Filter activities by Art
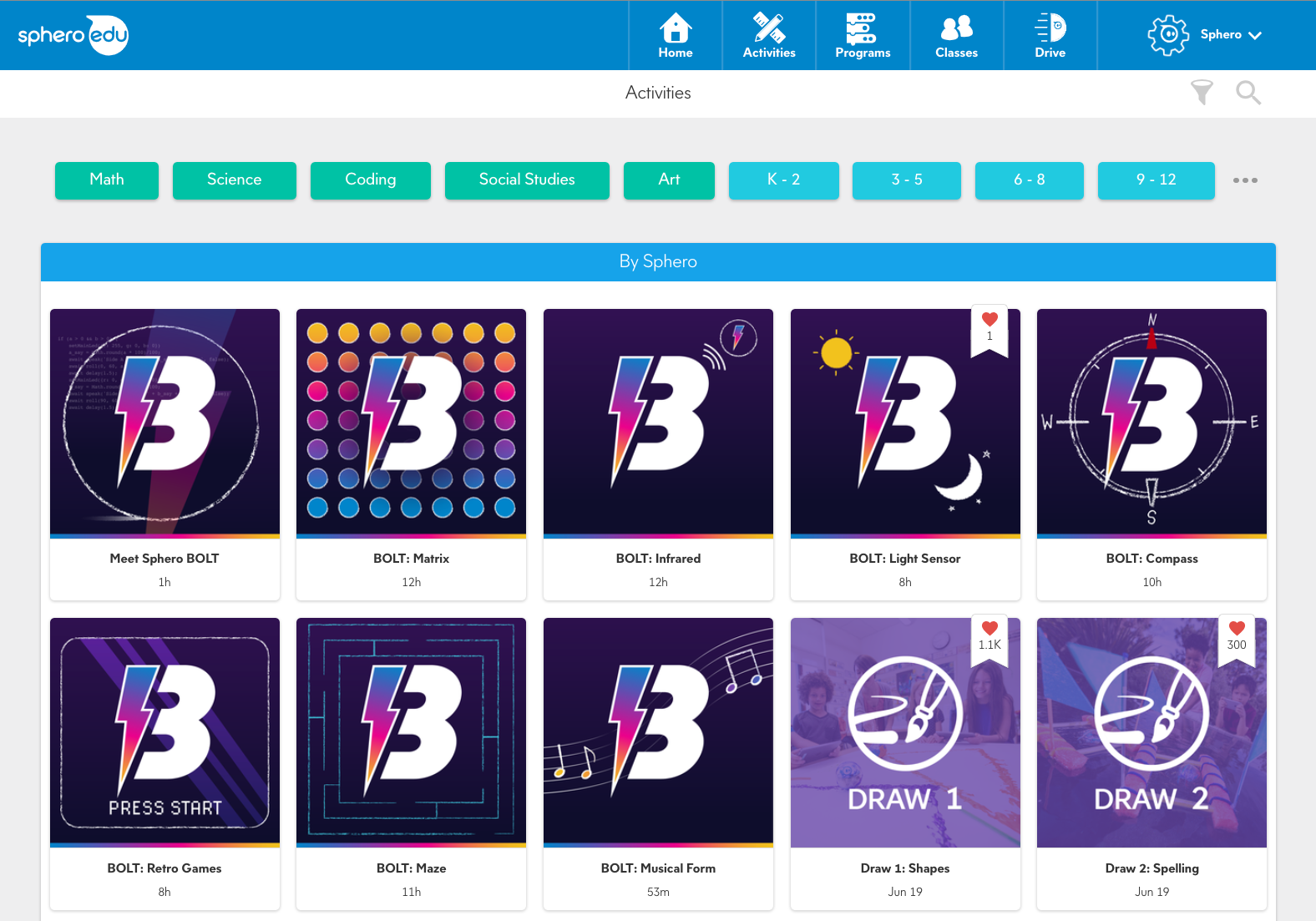Viewport: 1316px width, 921px height. (x=669, y=180)
